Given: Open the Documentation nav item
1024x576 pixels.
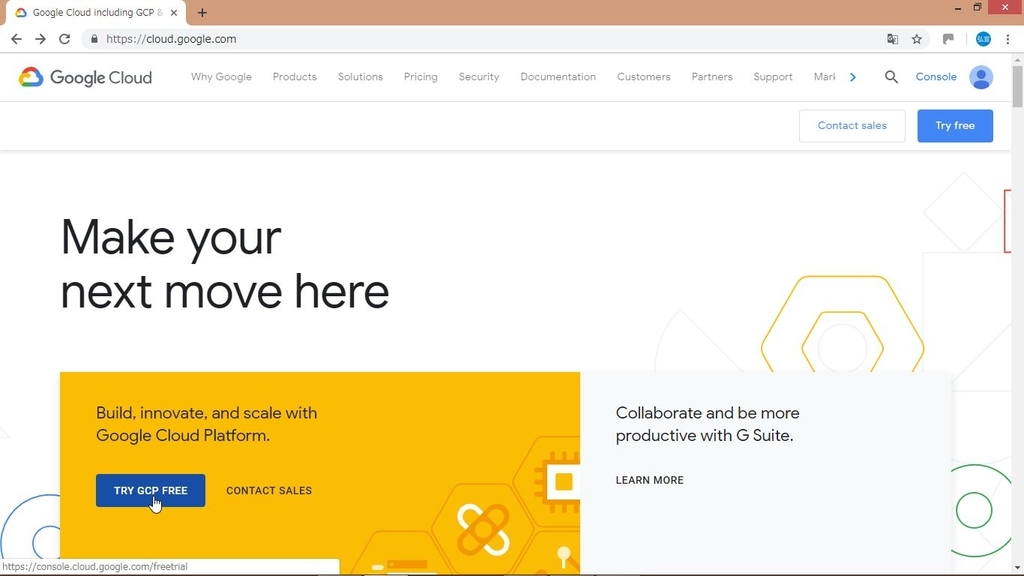Looking at the screenshot, I should coord(558,77).
